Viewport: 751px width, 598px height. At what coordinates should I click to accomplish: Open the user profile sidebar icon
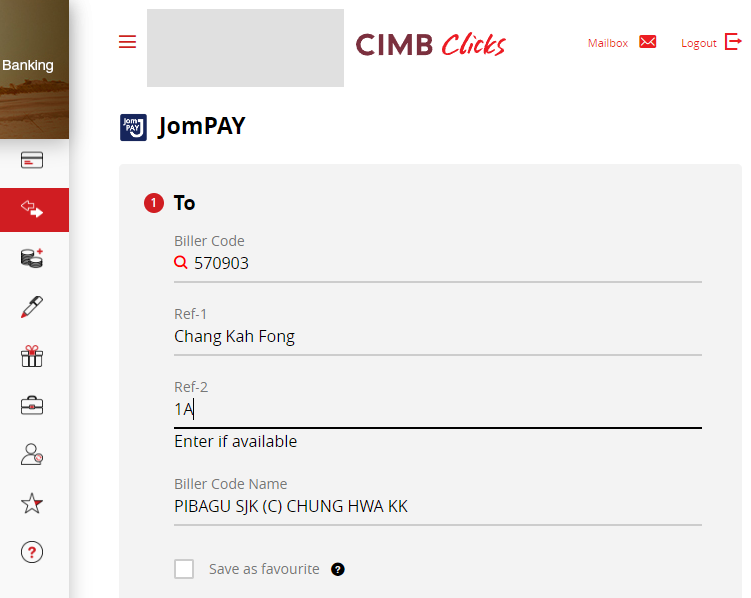pos(32,454)
